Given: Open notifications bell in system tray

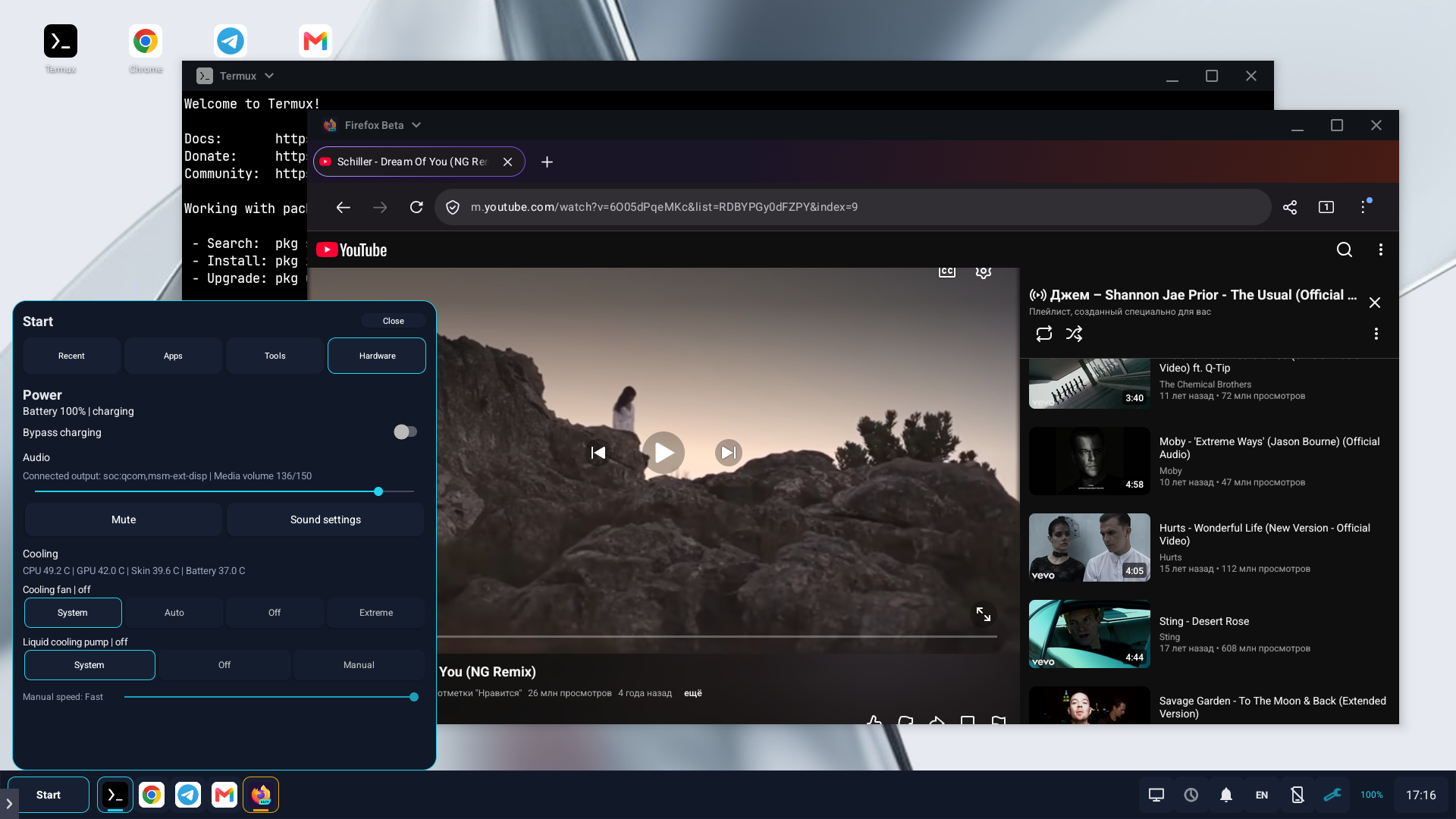Looking at the screenshot, I should pos(1226,795).
